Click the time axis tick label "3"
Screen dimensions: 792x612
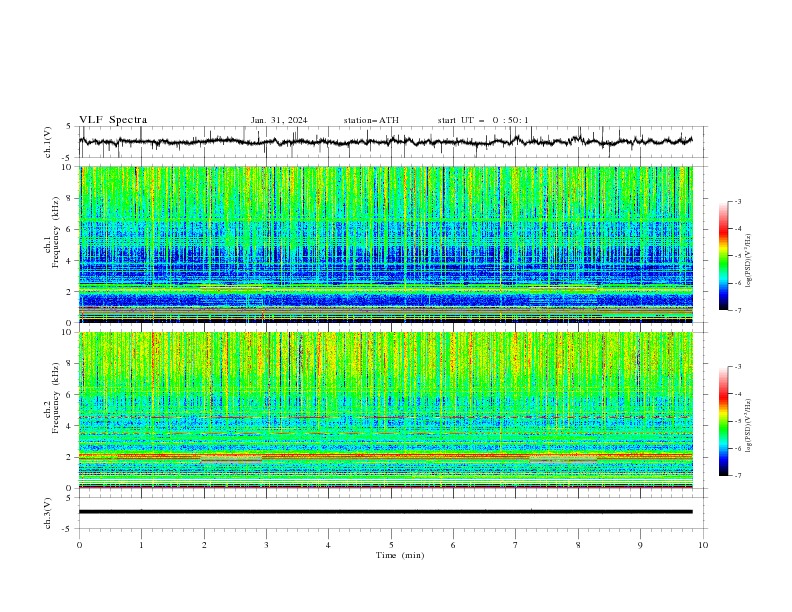[x=266, y=545]
